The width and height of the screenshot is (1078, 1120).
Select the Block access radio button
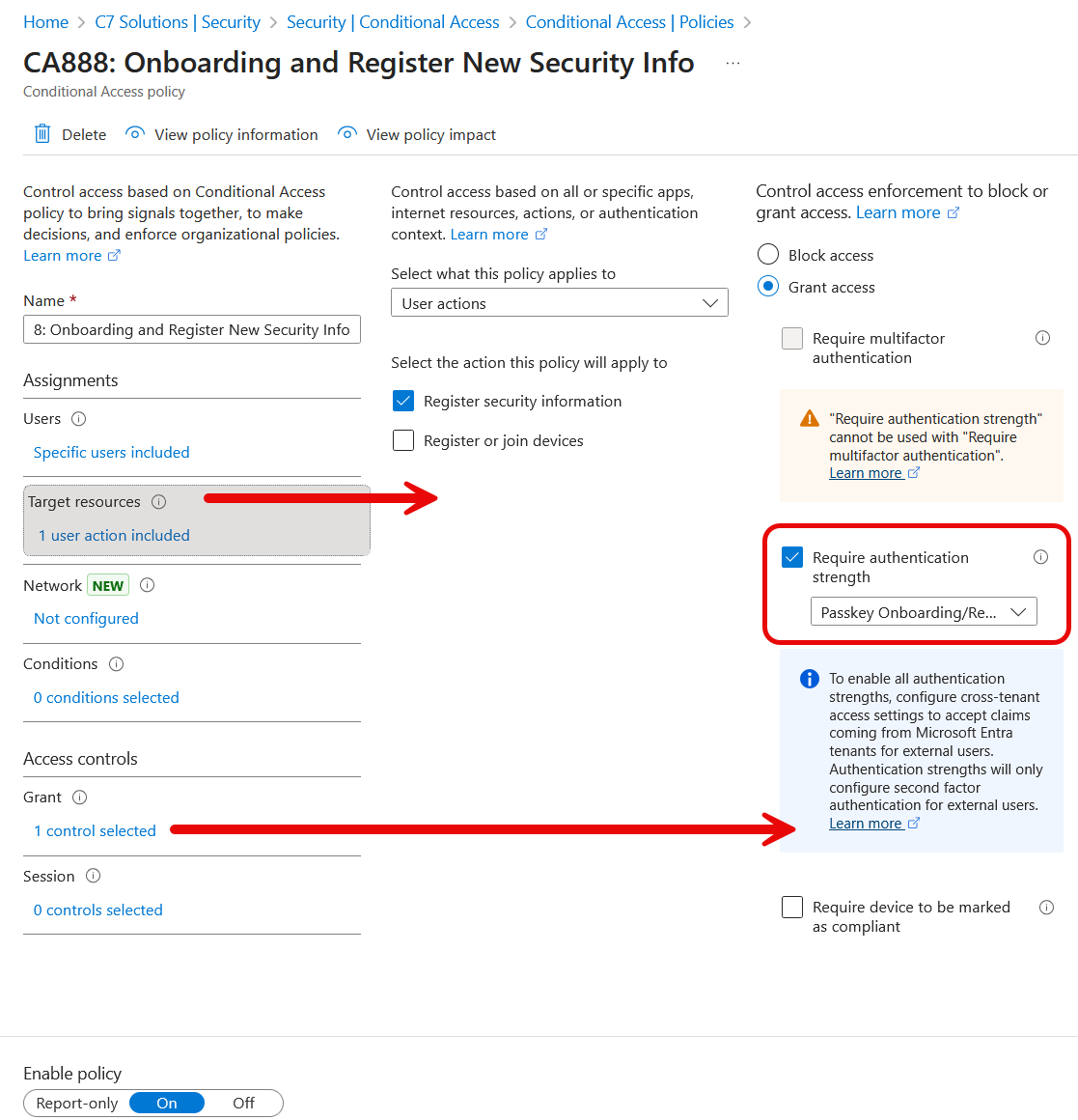pos(768,255)
